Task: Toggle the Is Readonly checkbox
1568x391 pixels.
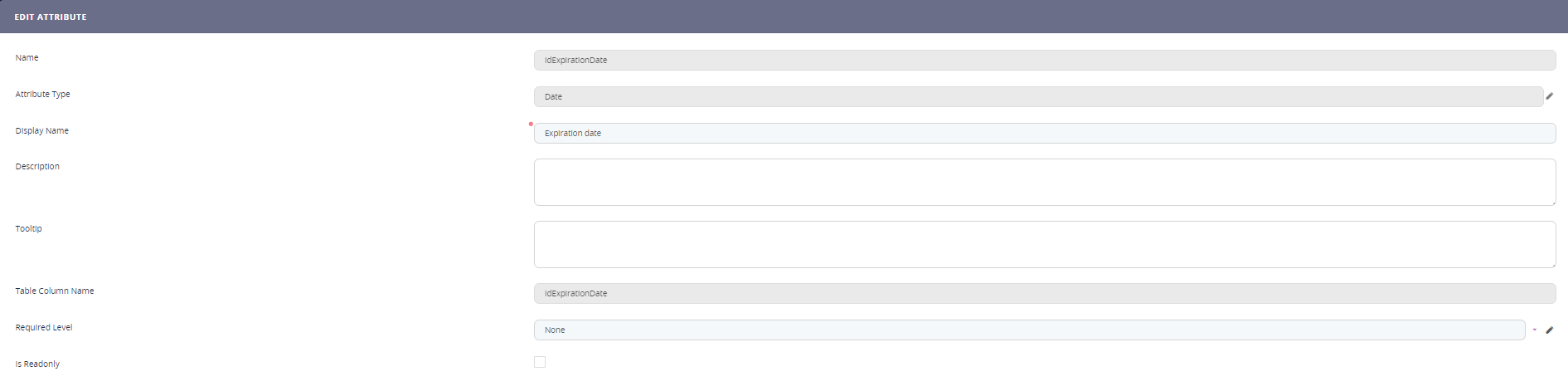Action: point(540,362)
